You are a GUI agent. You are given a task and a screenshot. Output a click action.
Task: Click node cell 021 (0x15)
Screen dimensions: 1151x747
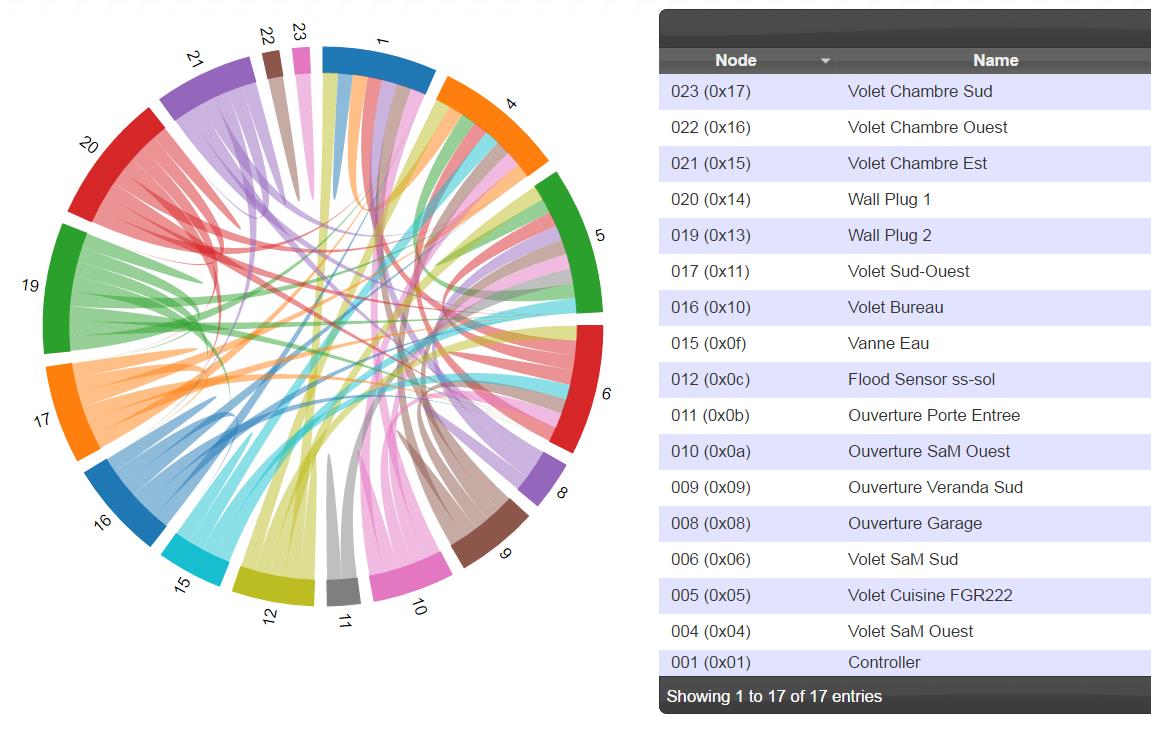click(x=711, y=163)
